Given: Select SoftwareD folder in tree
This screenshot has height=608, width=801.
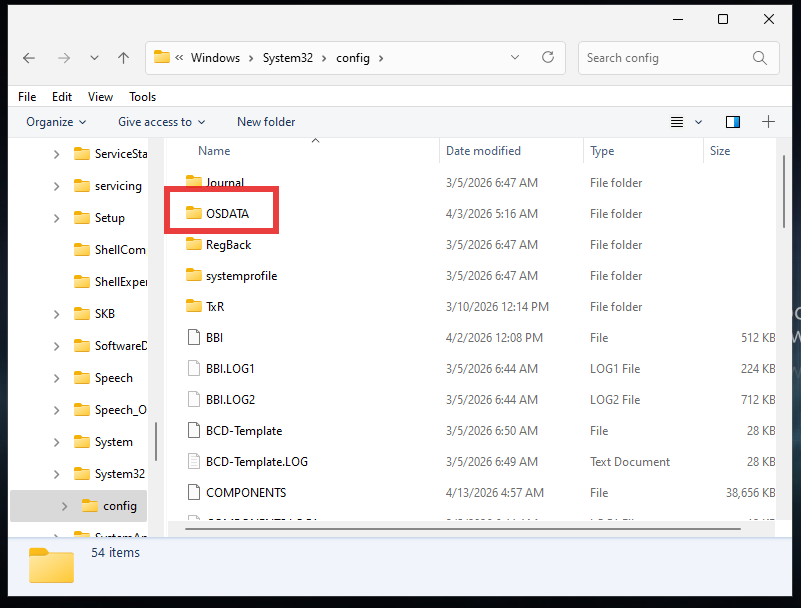Looking at the screenshot, I should [110, 346].
